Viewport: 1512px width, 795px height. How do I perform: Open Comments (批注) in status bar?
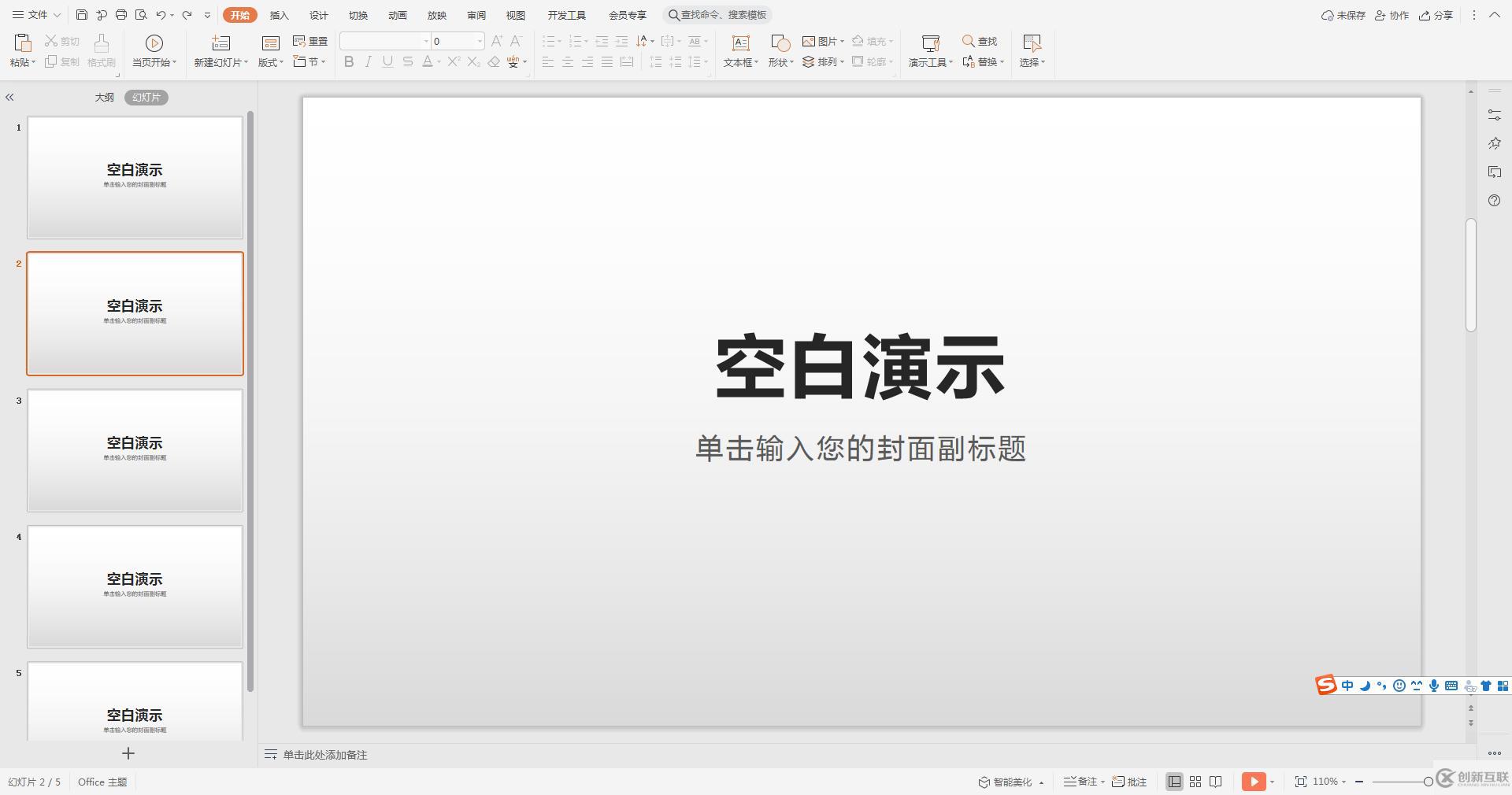1129,782
